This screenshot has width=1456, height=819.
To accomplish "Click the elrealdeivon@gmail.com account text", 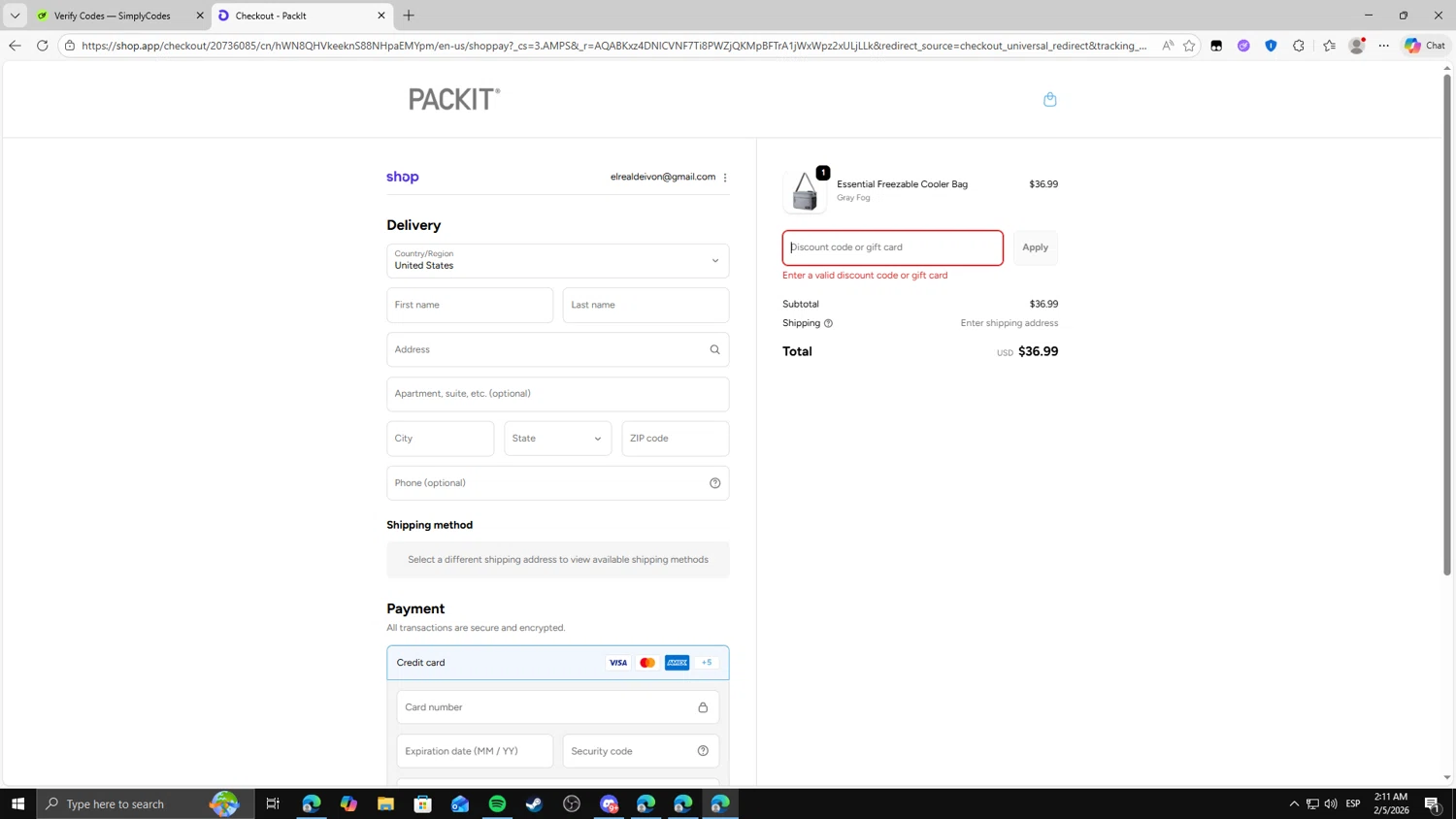I will [663, 177].
